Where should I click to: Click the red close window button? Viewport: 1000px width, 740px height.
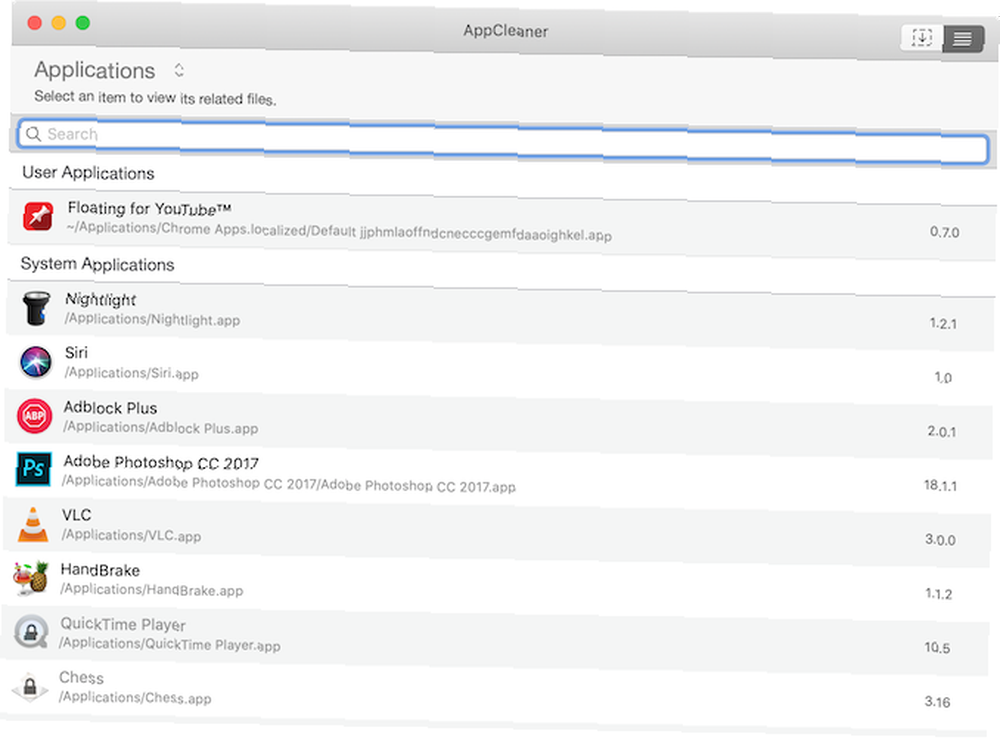(34, 23)
